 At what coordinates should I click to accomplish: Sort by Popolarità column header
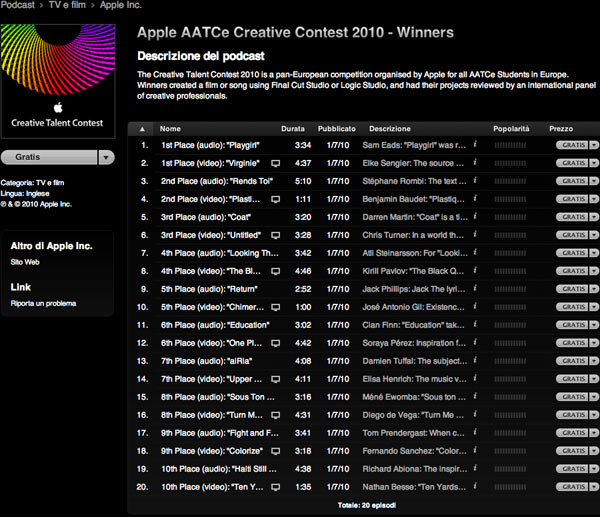click(511, 129)
